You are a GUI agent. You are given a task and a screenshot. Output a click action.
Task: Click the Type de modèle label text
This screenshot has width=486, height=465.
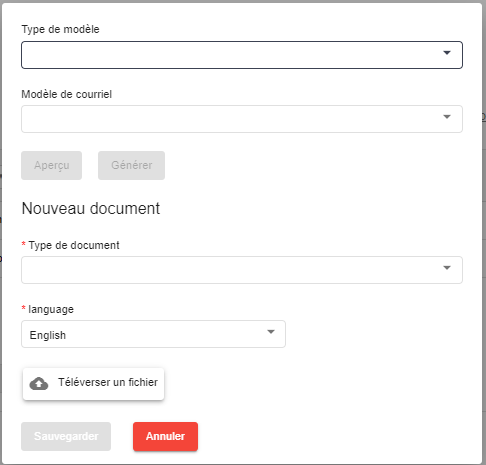tap(60, 29)
